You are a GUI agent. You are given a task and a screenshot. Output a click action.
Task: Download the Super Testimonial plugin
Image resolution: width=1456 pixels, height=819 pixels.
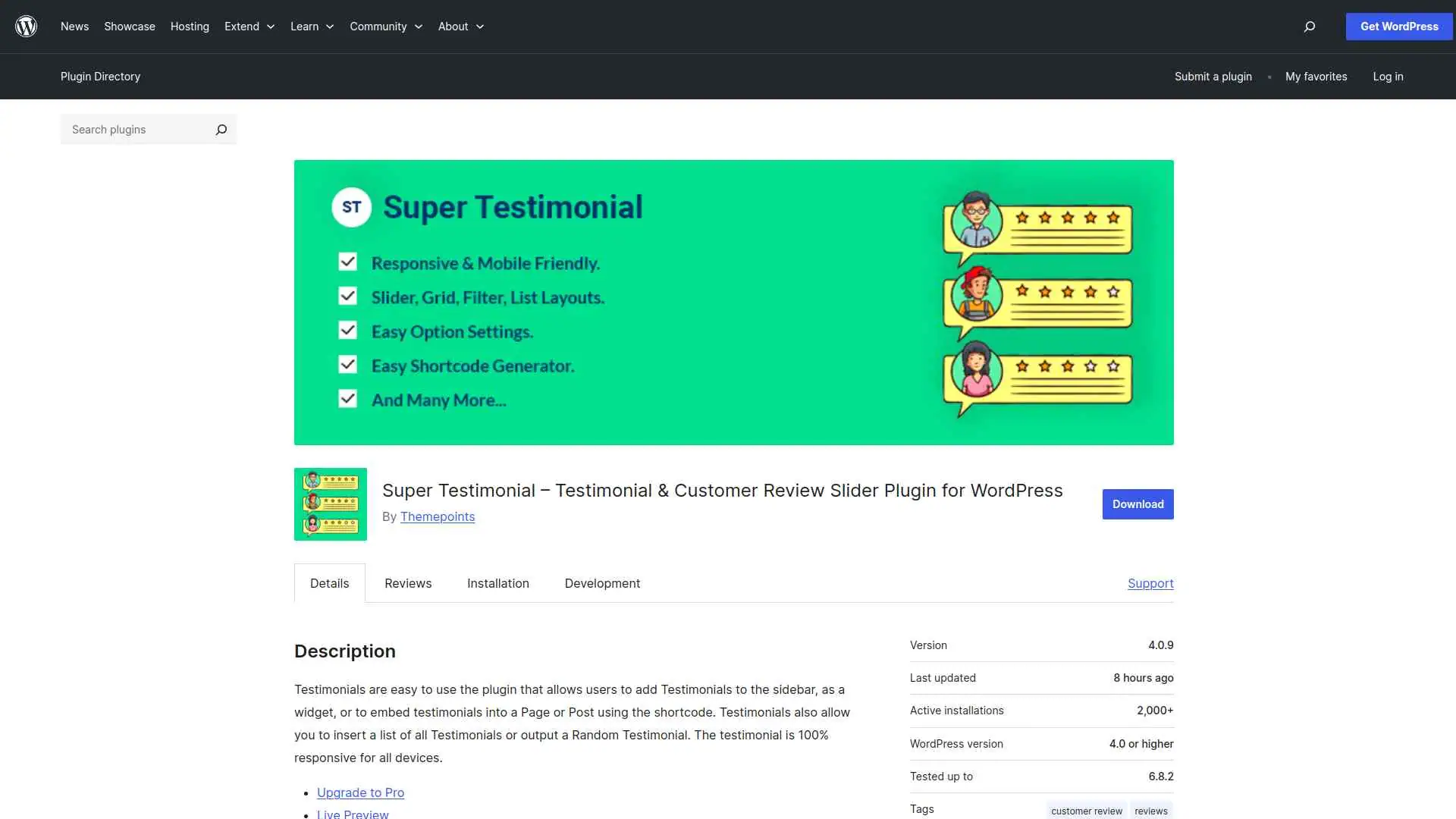point(1137,504)
